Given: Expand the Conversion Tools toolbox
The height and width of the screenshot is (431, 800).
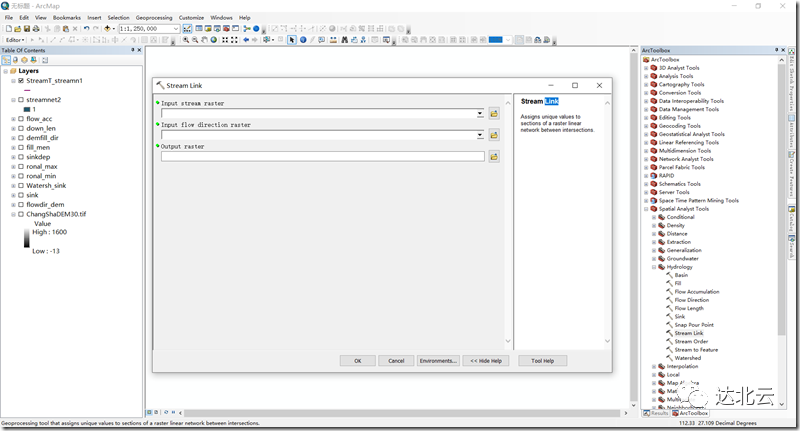Looking at the screenshot, I should click(646, 93).
